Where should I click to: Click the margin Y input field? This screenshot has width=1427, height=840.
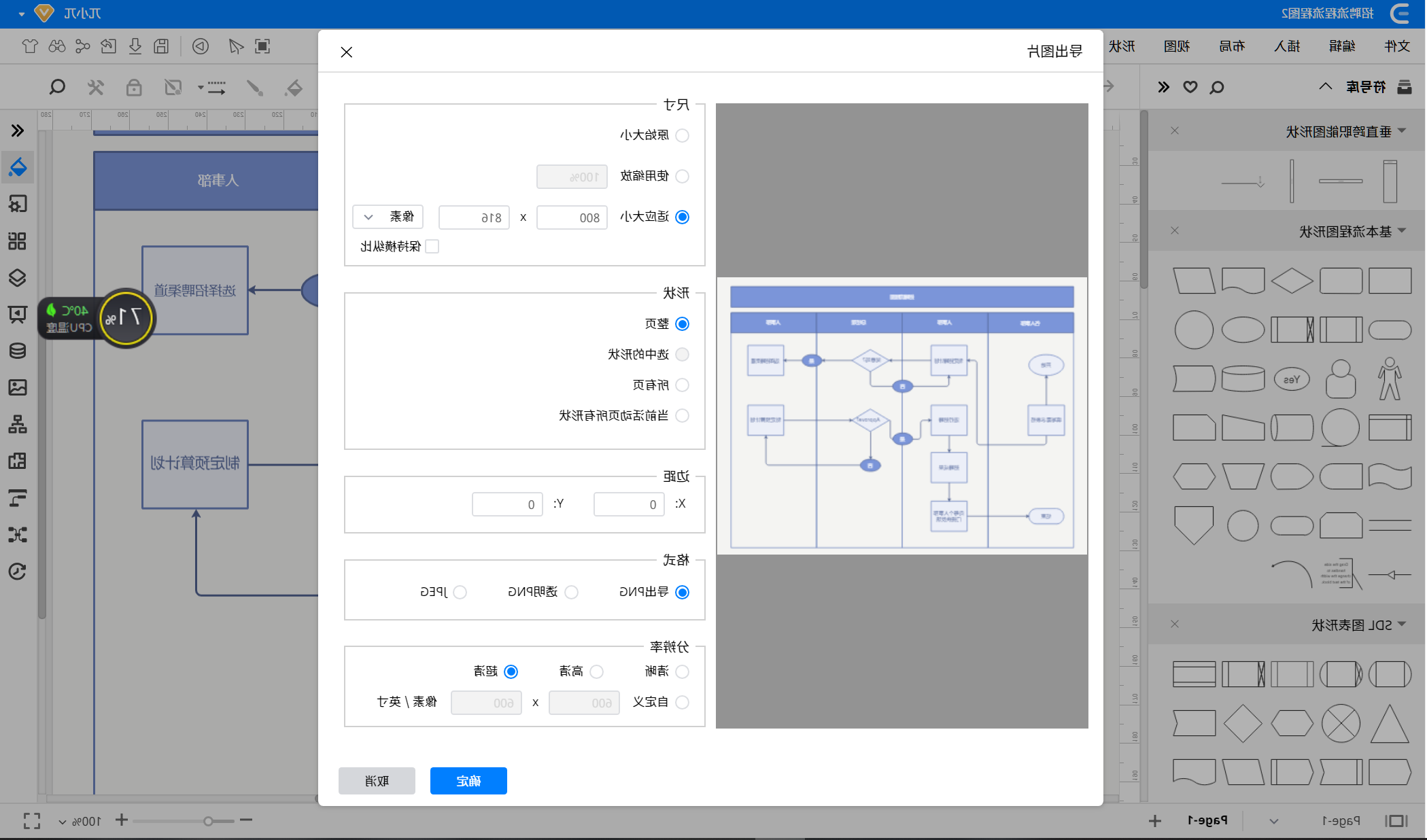tap(507, 504)
